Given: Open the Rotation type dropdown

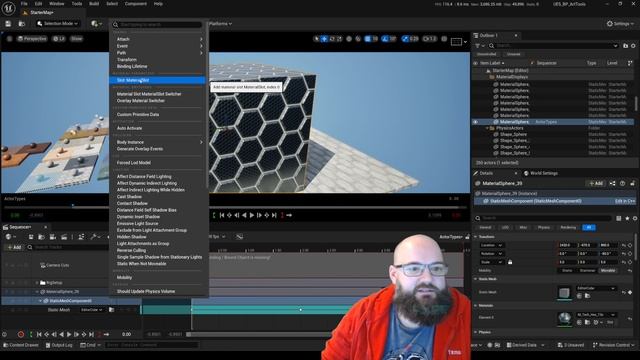Looking at the screenshot, I should coord(491,253).
